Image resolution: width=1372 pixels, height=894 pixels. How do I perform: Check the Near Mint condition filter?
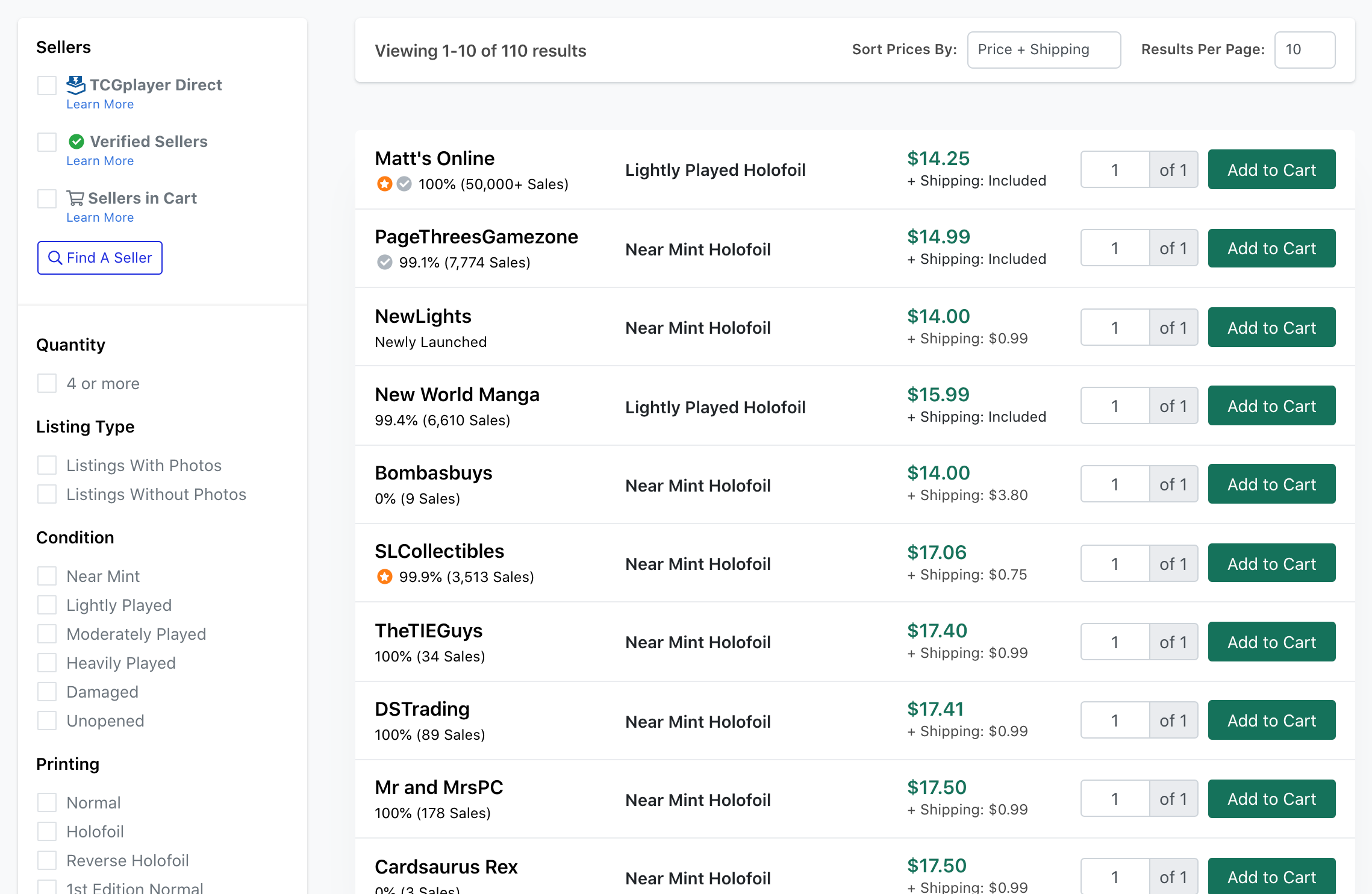click(47, 576)
